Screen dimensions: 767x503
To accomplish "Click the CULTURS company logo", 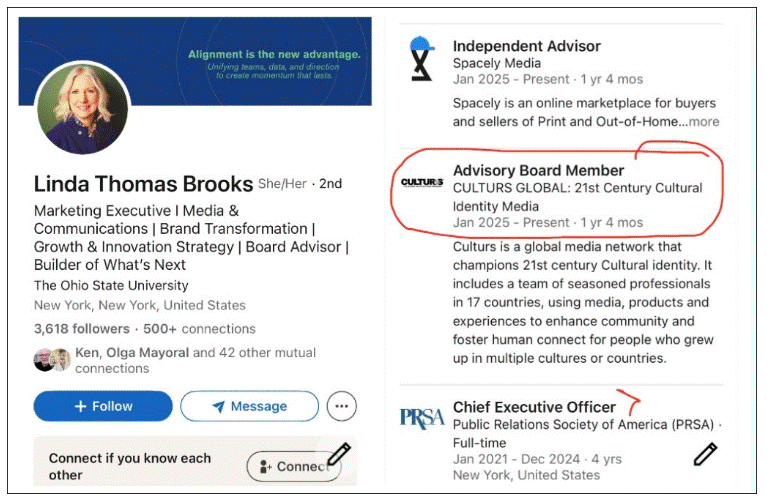I will (421, 182).
